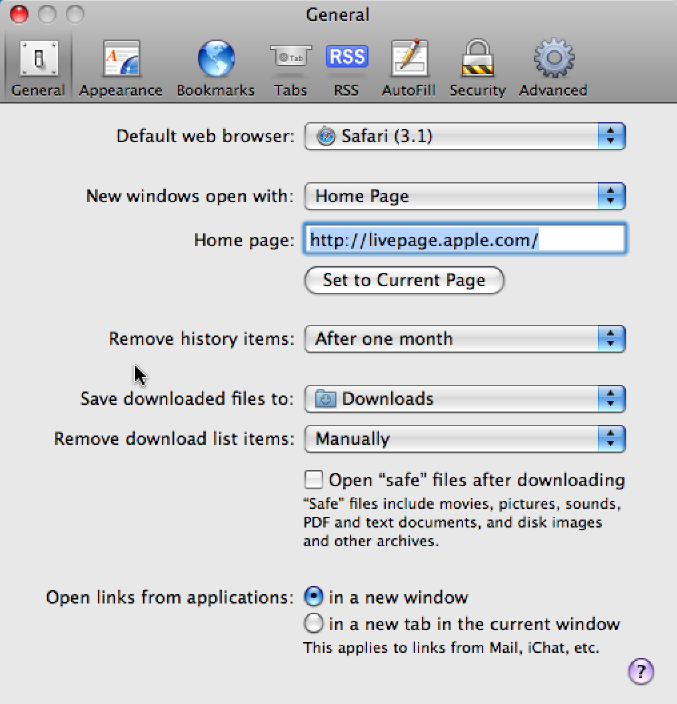Viewport: 677px width, 704px height.
Task: Click the purple help question mark button
Action: point(641,671)
